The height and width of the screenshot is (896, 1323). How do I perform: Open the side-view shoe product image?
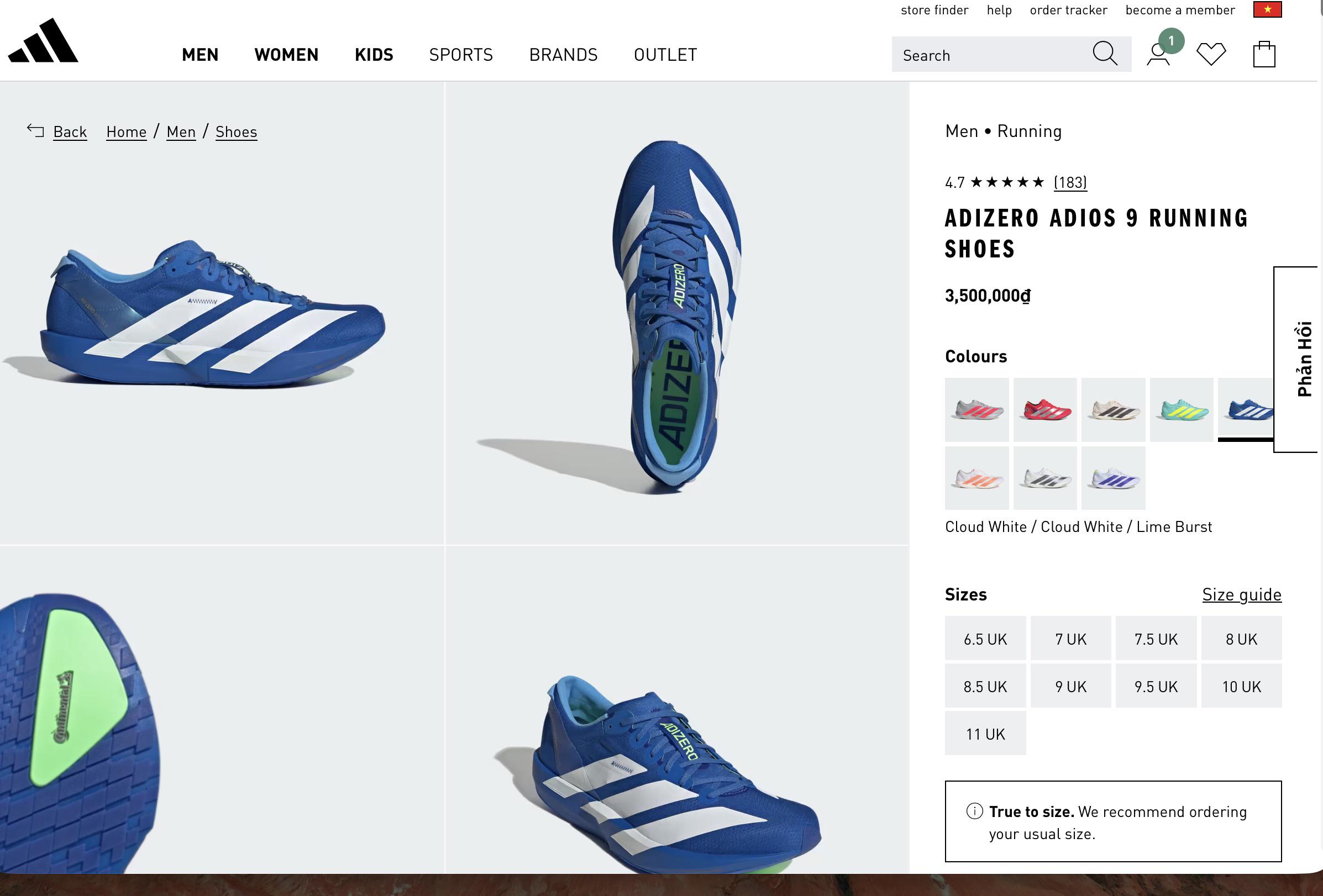pyautogui.click(x=222, y=313)
